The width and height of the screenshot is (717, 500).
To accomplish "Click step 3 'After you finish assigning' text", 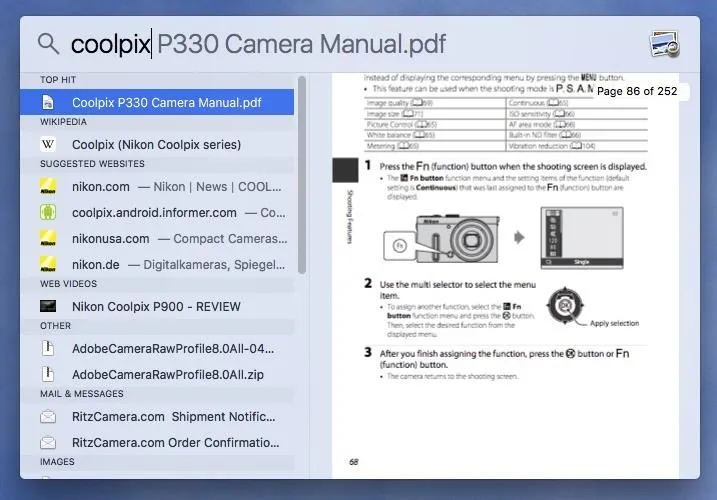I will click(x=504, y=359).
